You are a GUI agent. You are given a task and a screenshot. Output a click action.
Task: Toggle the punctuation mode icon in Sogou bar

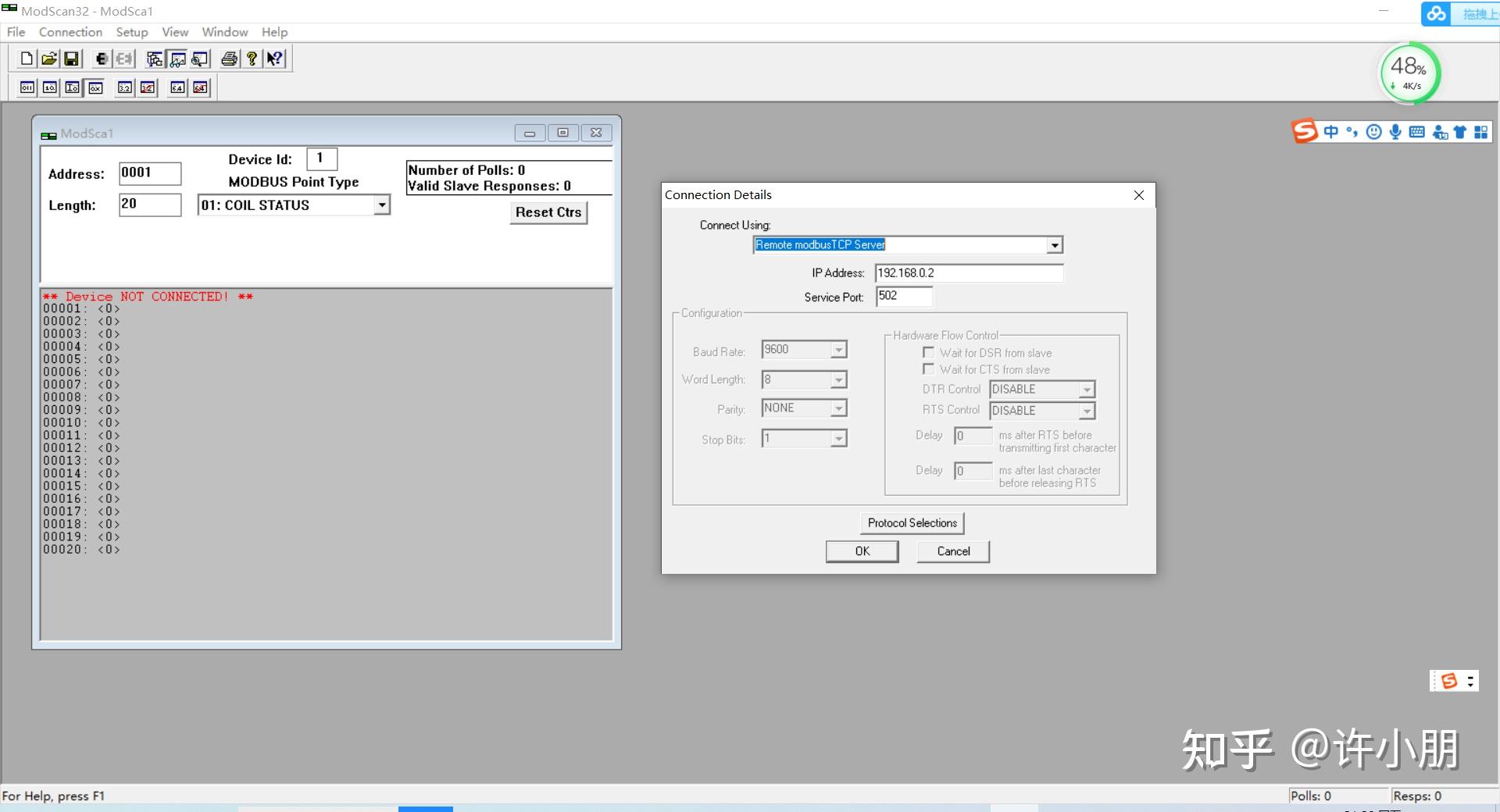[1352, 132]
